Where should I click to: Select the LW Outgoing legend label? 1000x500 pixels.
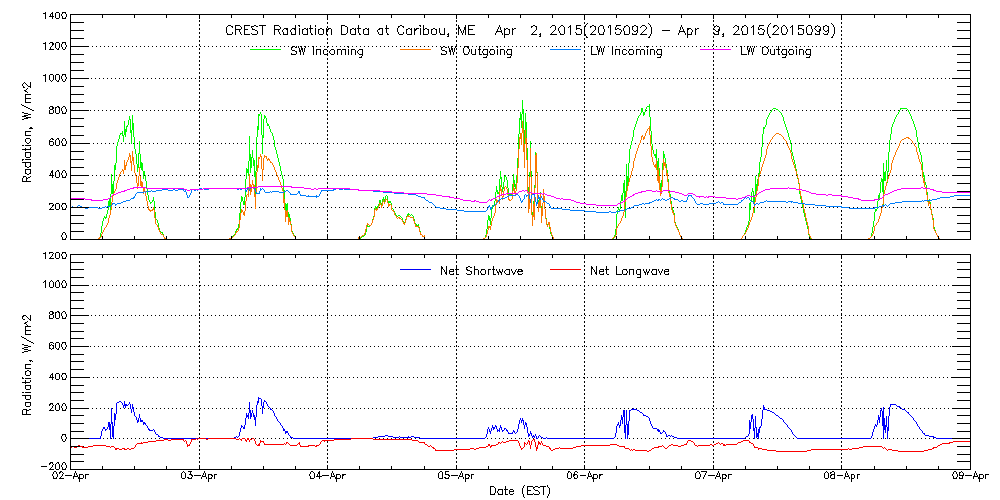tap(775, 51)
